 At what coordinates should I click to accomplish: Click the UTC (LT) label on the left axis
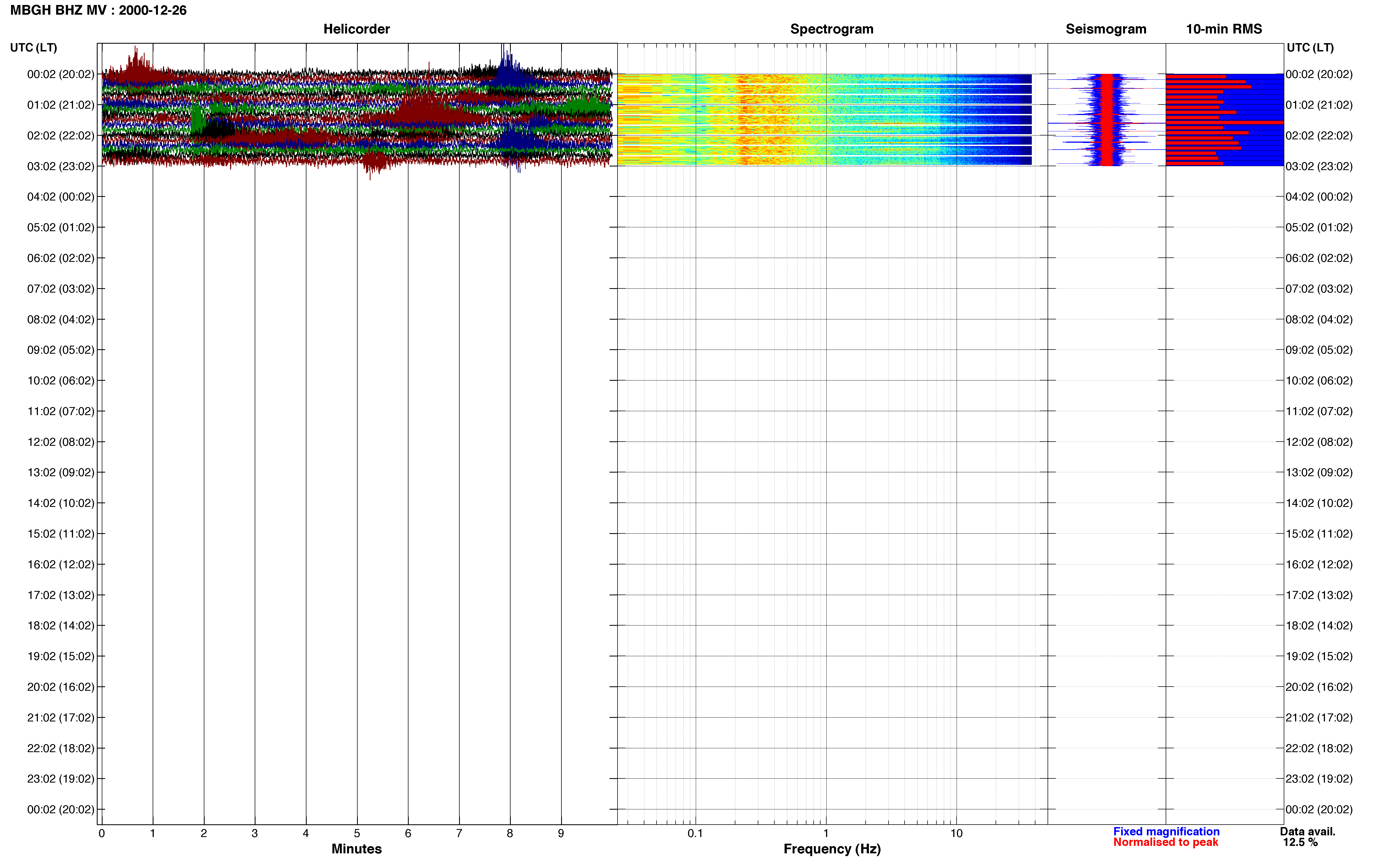tap(33, 48)
